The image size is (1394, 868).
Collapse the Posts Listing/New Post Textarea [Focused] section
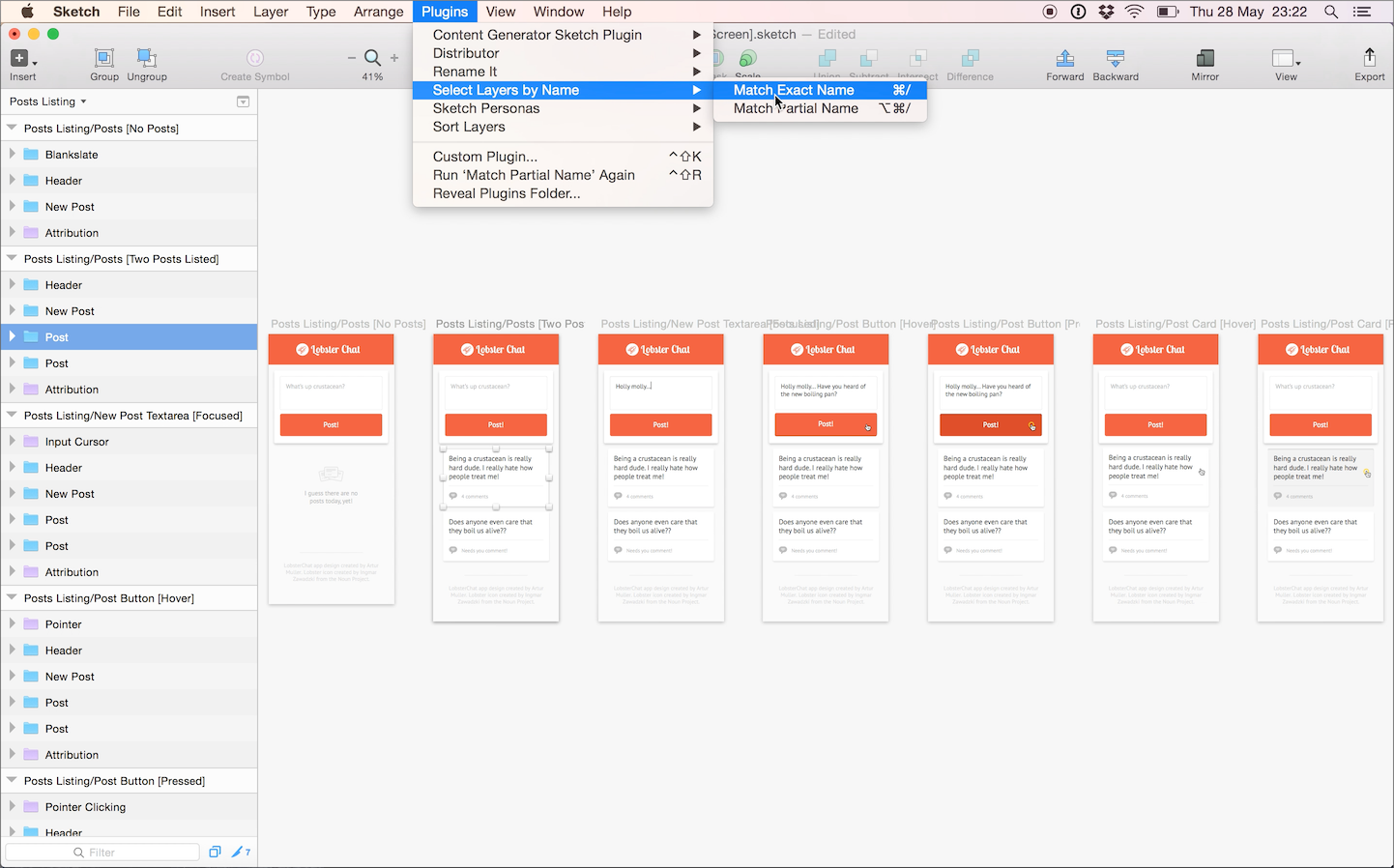pos(13,415)
